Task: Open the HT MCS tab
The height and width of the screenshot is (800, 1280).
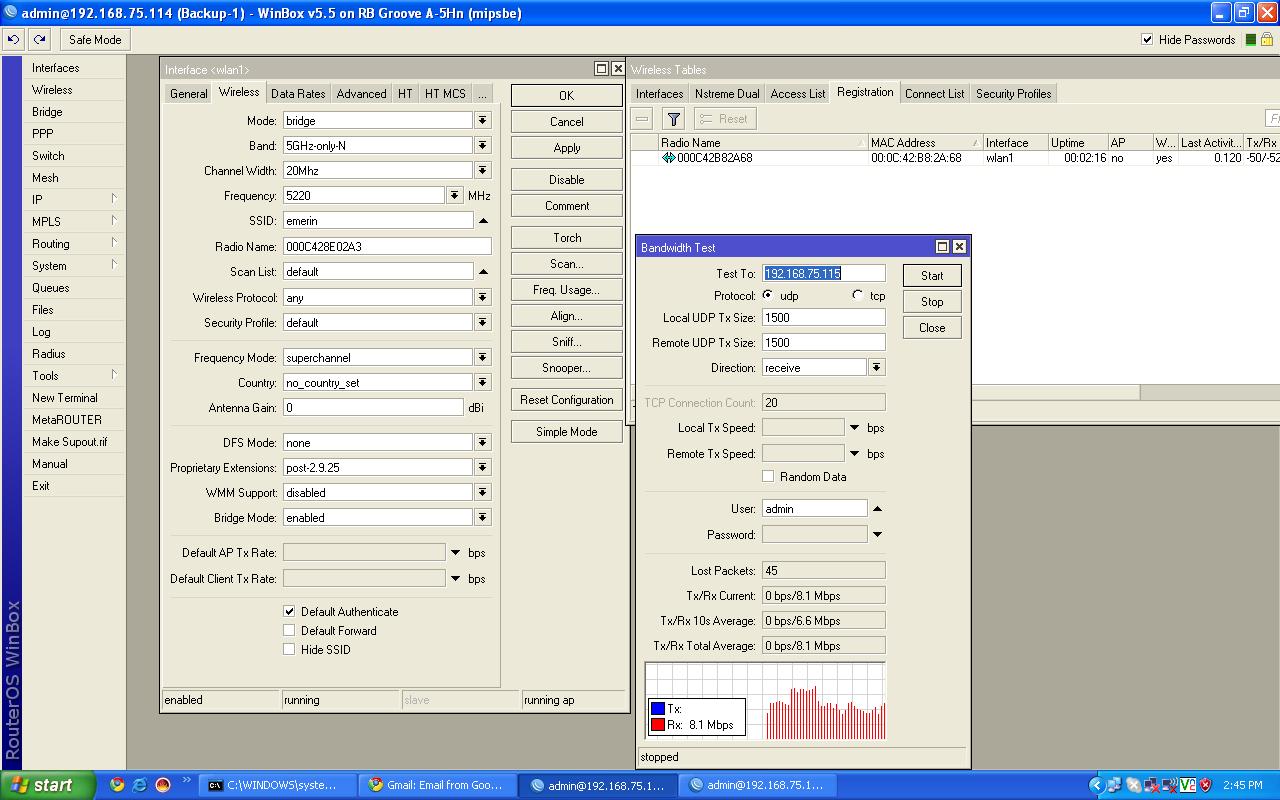Action: point(445,94)
